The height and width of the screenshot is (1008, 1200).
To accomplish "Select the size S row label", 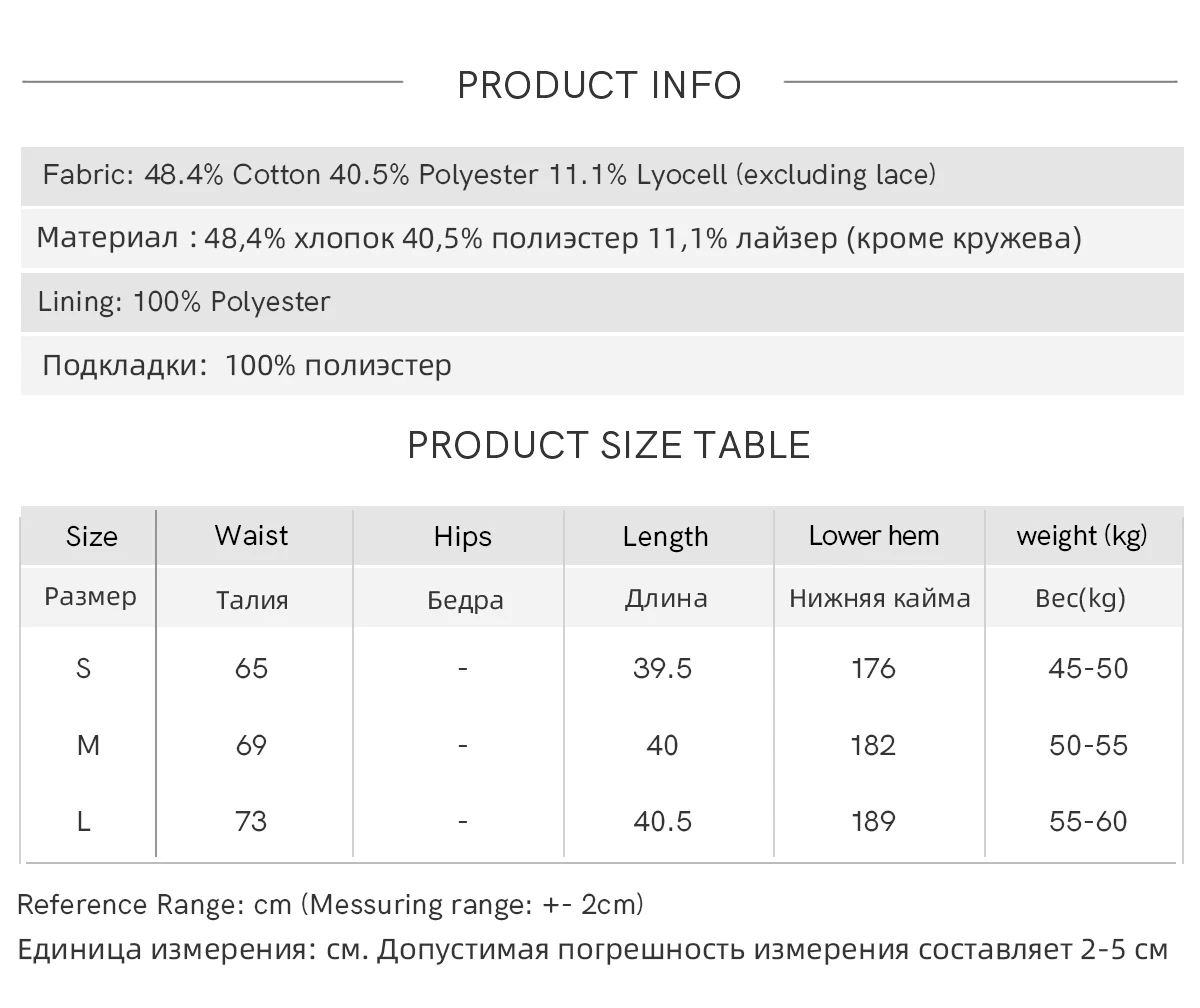I will click(x=84, y=668).
